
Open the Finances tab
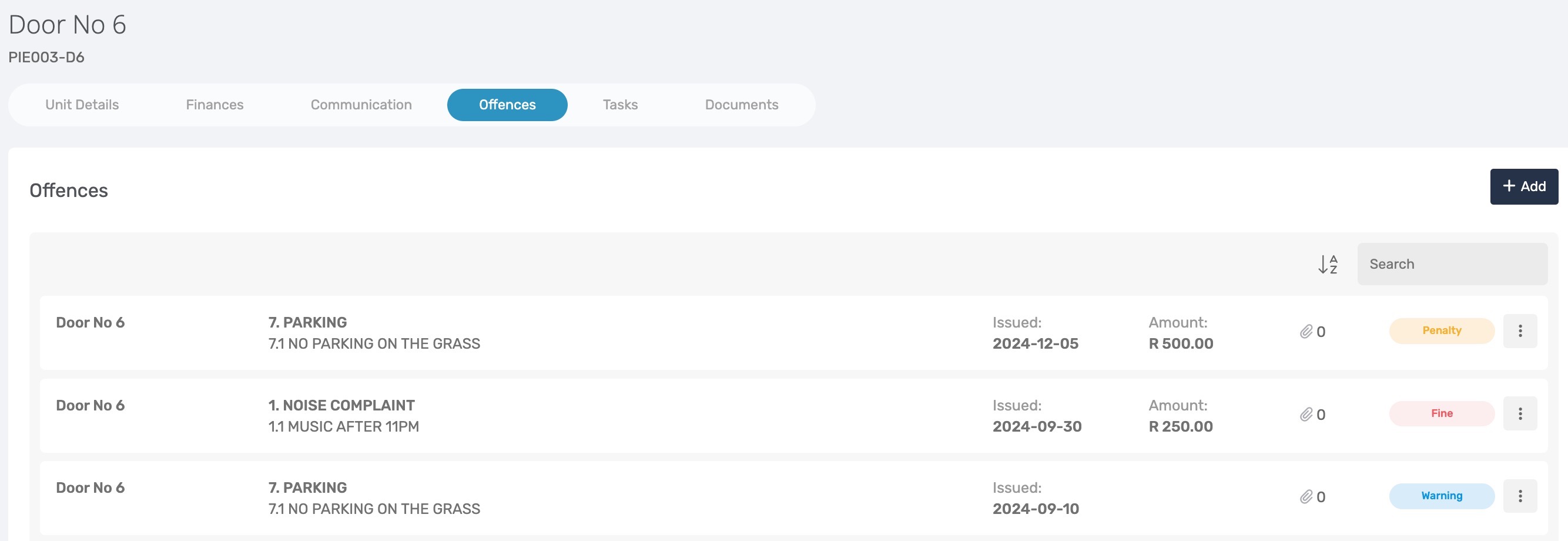click(x=215, y=105)
